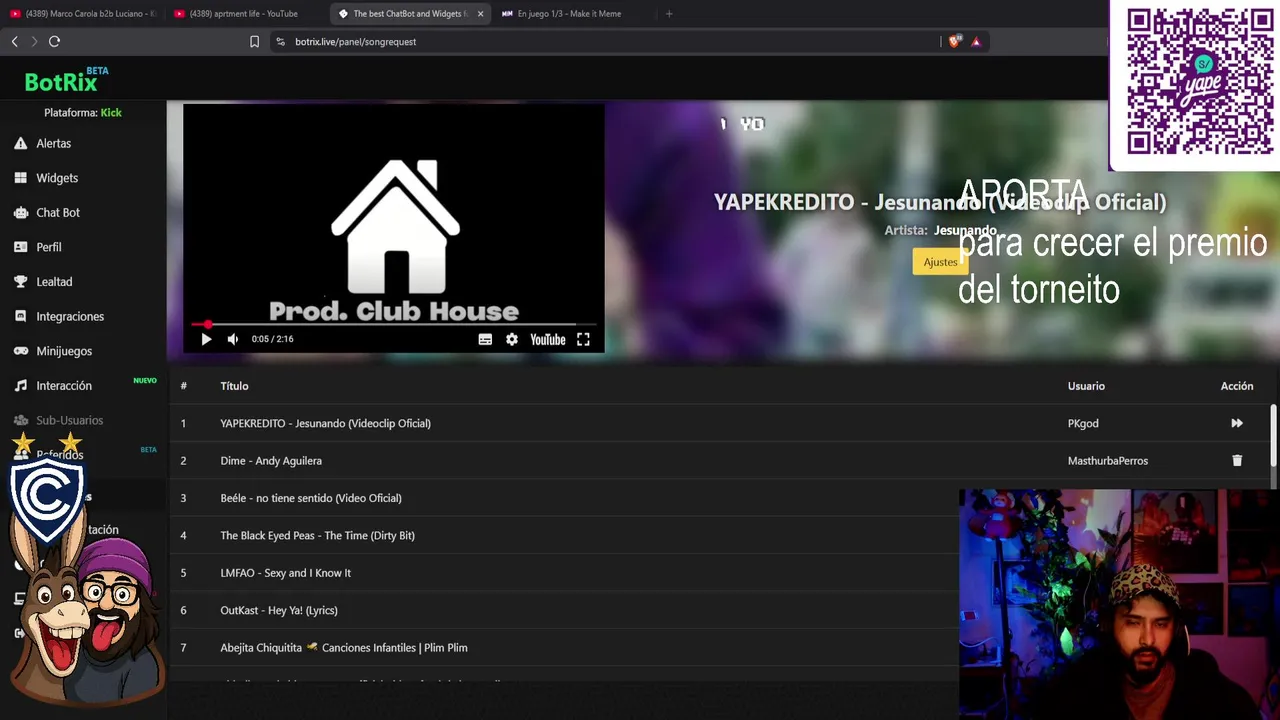Open Chat Bot section
The width and height of the screenshot is (1280, 720).
(x=58, y=212)
